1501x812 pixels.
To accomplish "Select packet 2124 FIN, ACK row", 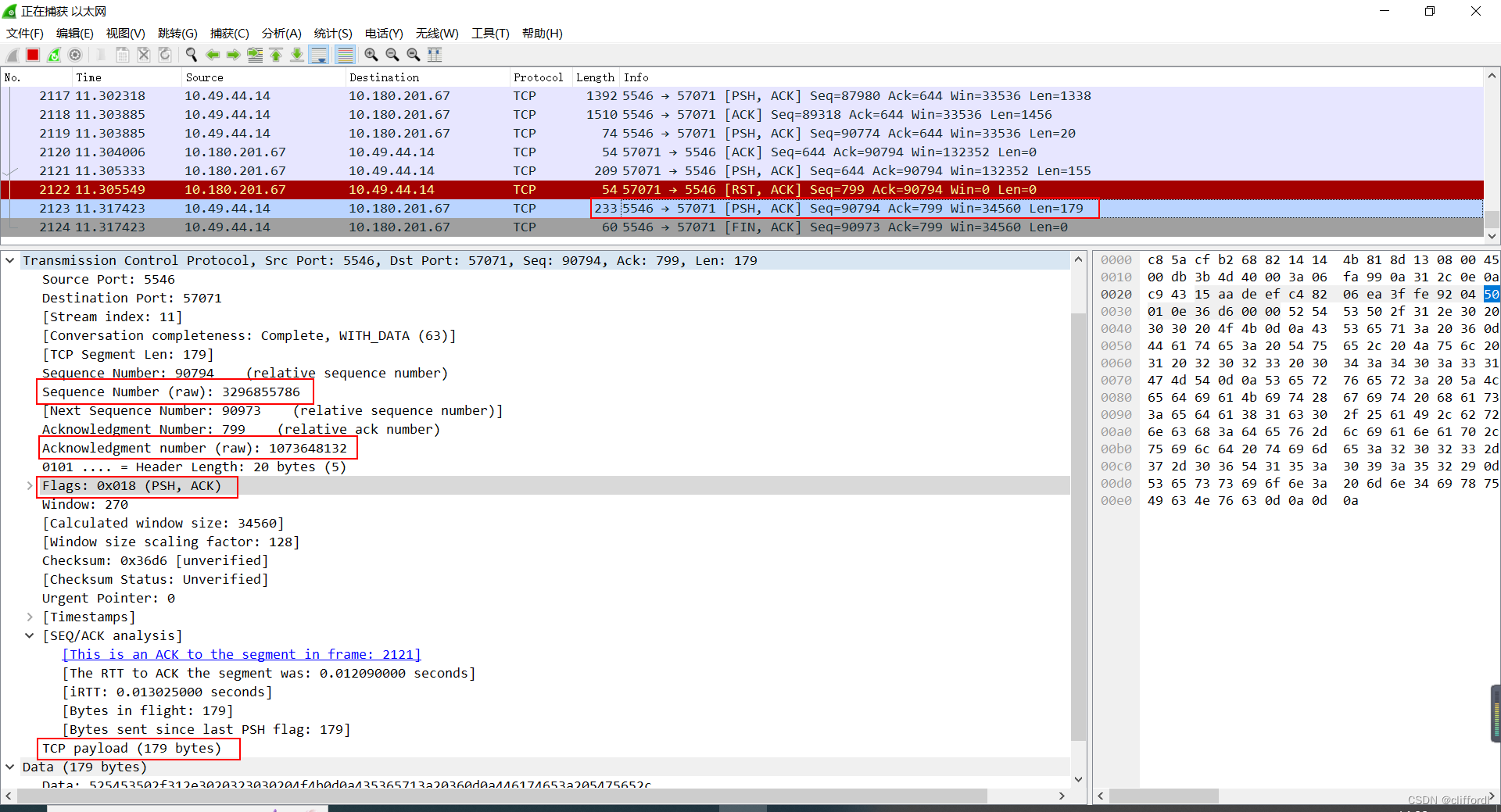I will point(742,227).
